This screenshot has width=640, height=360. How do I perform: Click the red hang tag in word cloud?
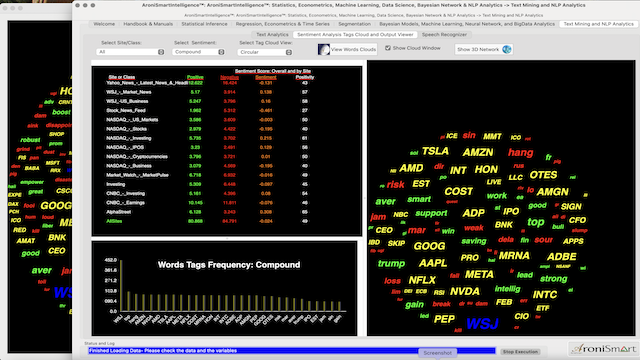520,153
